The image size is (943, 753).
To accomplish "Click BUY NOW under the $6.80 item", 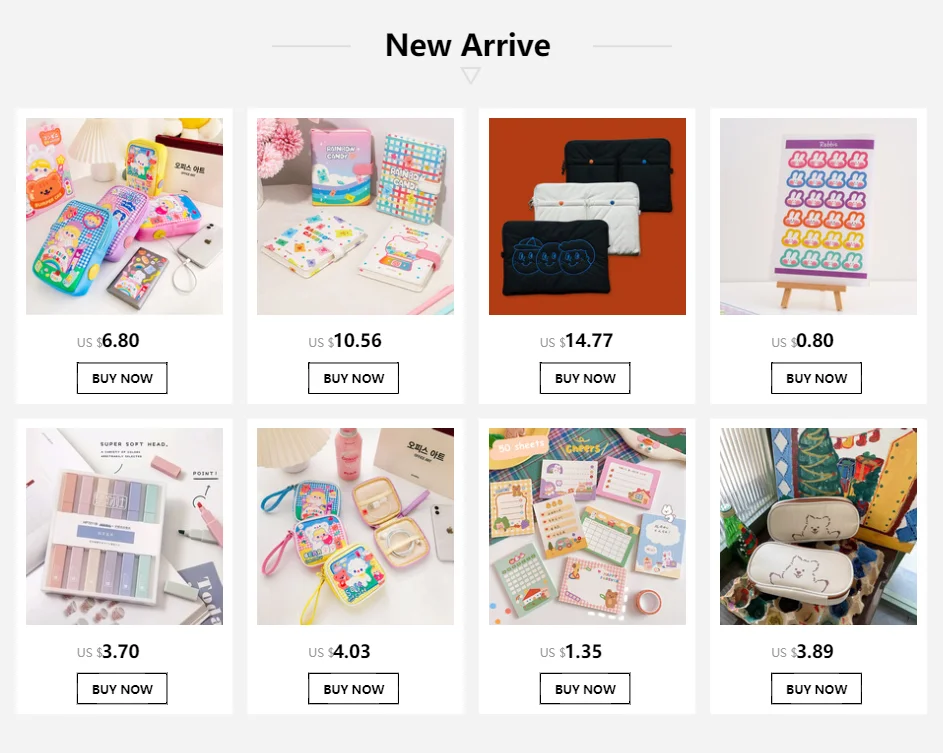I will [x=122, y=378].
